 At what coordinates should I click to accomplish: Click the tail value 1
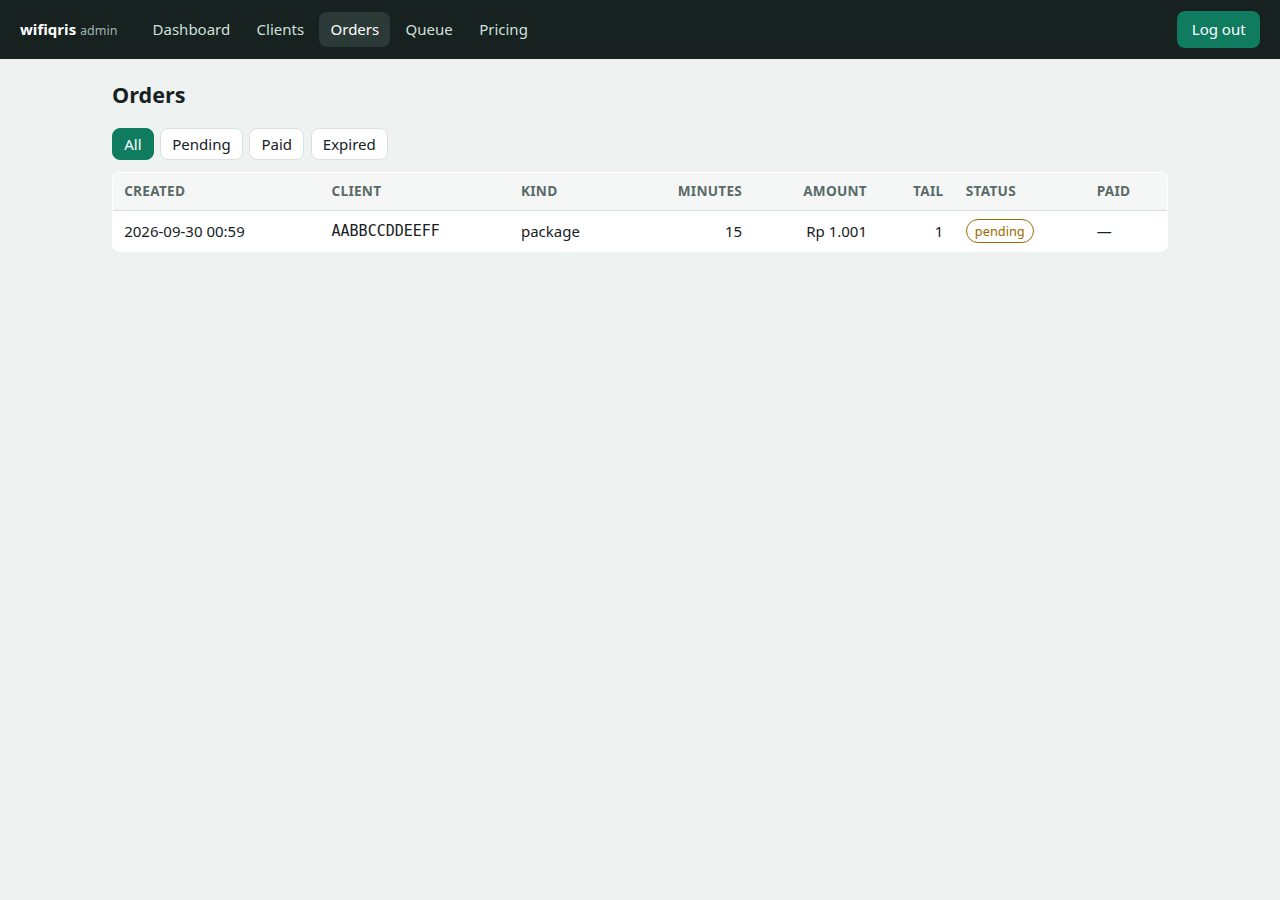click(939, 232)
